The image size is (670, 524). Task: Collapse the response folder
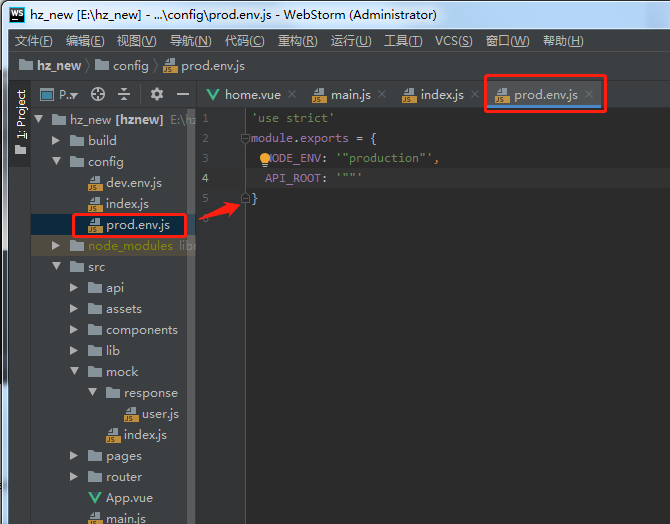(x=93, y=392)
